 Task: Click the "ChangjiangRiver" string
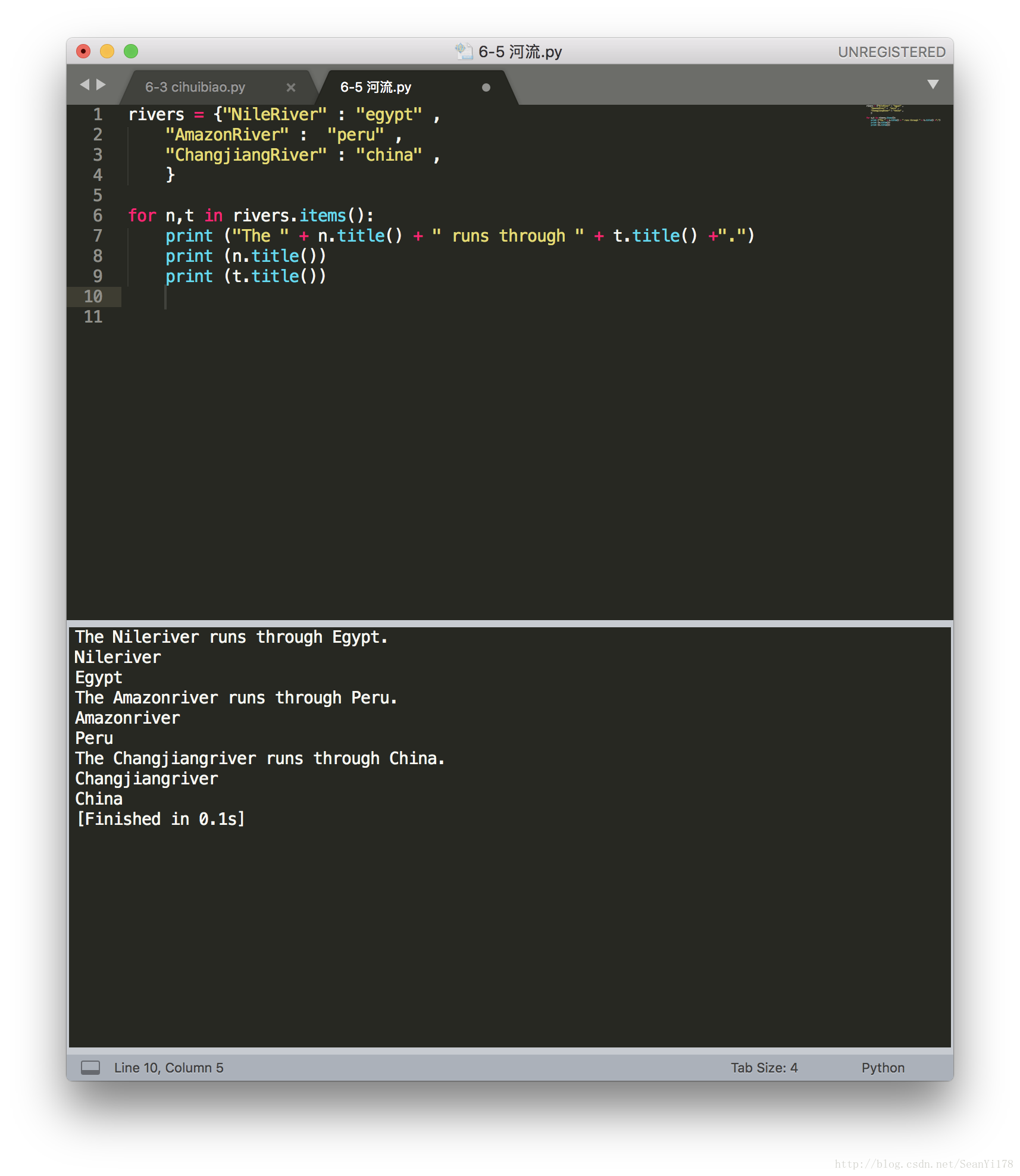(x=246, y=155)
